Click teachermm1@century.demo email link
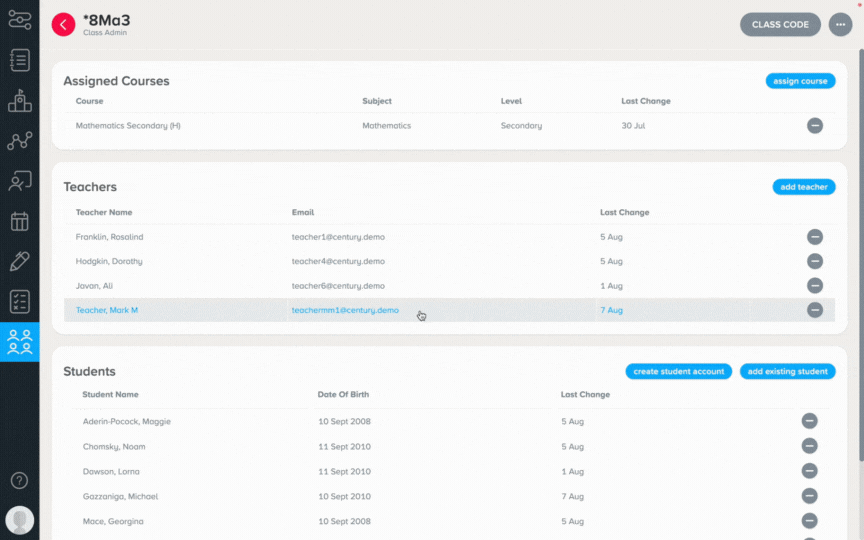864x540 pixels. click(x=345, y=310)
